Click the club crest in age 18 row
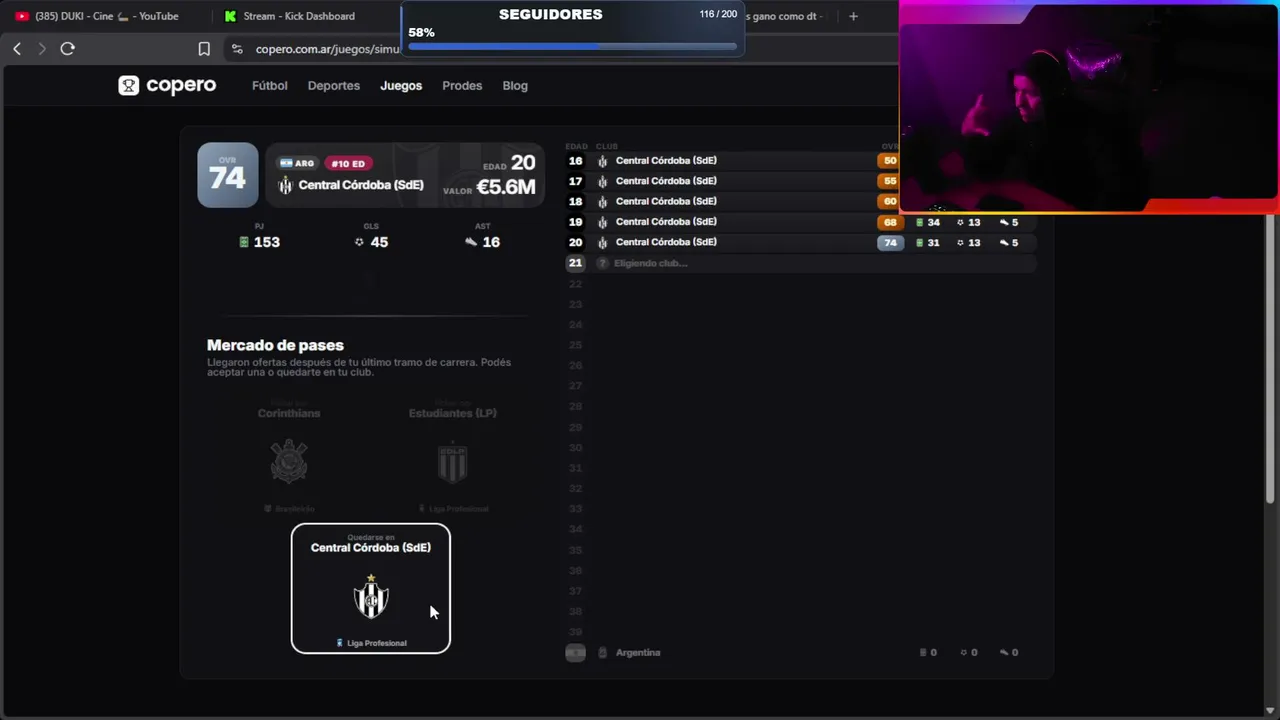 [x=603, y=201]
